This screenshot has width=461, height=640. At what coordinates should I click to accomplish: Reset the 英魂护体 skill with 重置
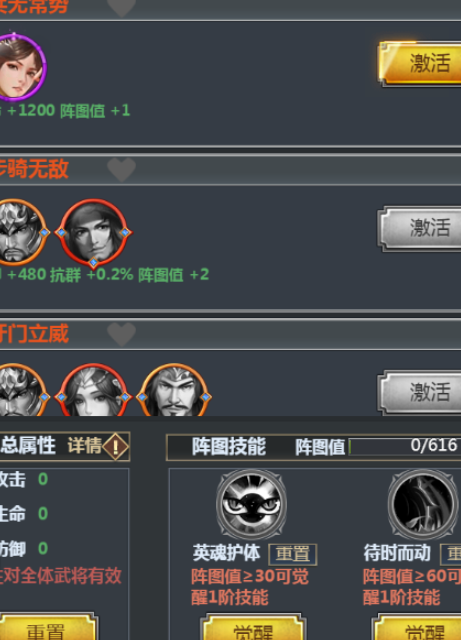click(x=293, y=554)
